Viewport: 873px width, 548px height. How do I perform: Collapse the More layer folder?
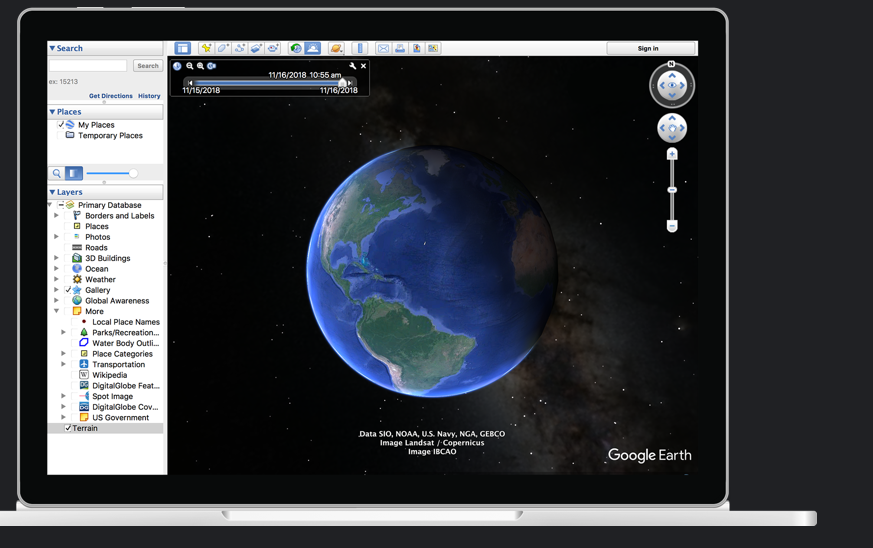pyautogui.click(x=56, y=311)
